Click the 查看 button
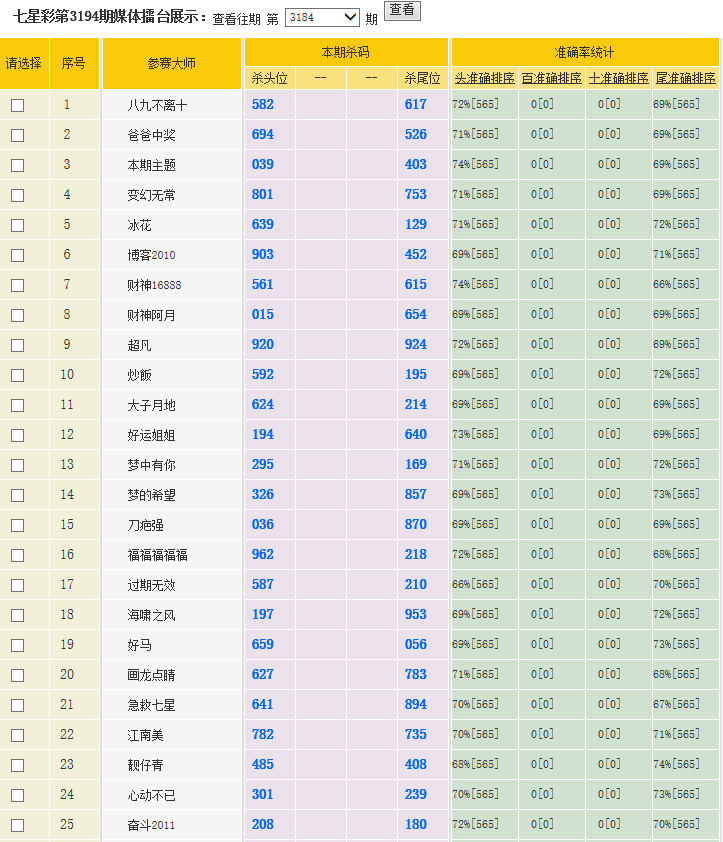Image resolution: width=723 pixels, height=842 pixels. [402, 10]
